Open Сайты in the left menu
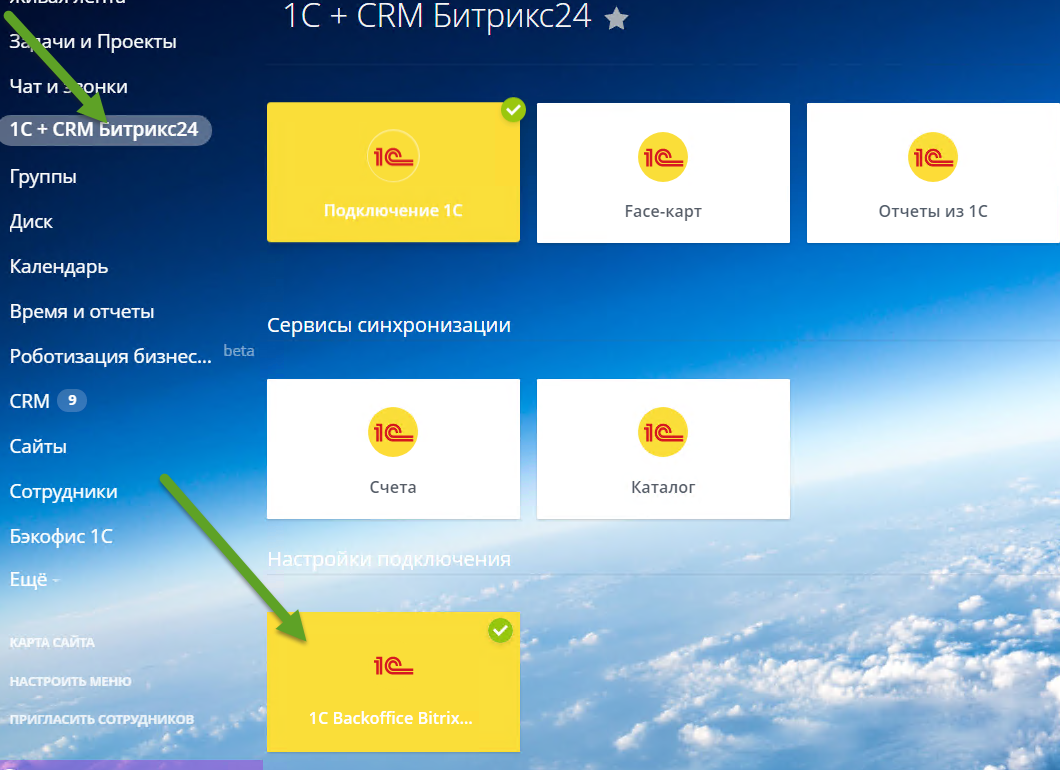Image resolution: width=1060 pixels, height=770 pixels. tap(38, 446)
